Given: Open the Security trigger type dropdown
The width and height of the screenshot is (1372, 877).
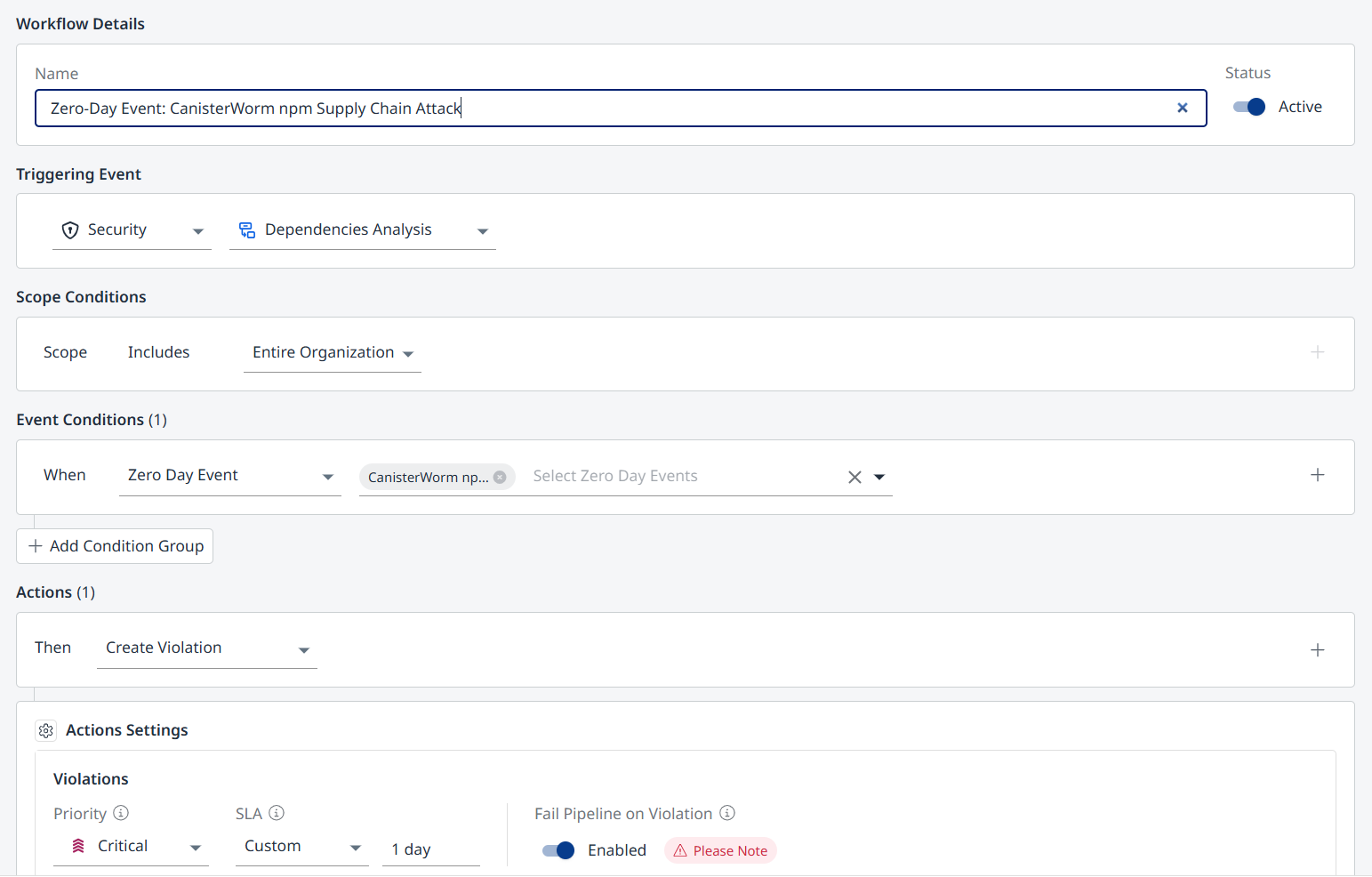Looking at the screenshot, I should pyautogui.click(x=132, y=230).
